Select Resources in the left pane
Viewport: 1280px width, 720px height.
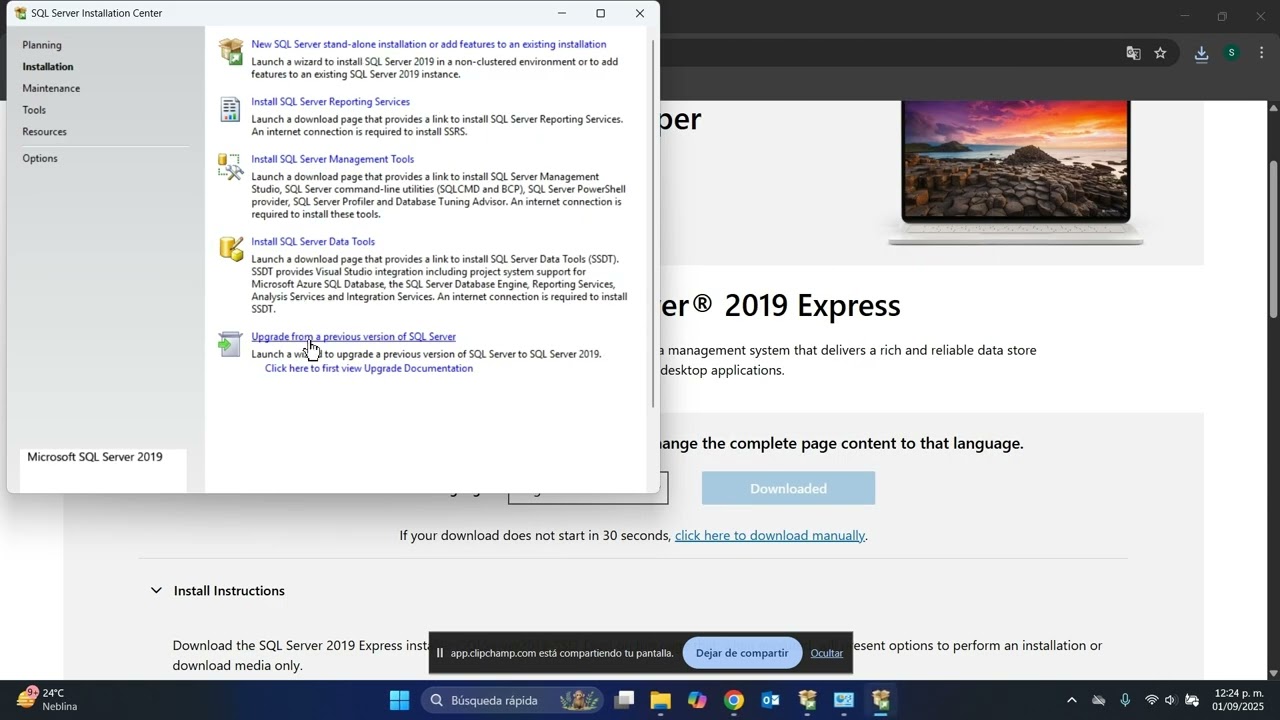44,132
